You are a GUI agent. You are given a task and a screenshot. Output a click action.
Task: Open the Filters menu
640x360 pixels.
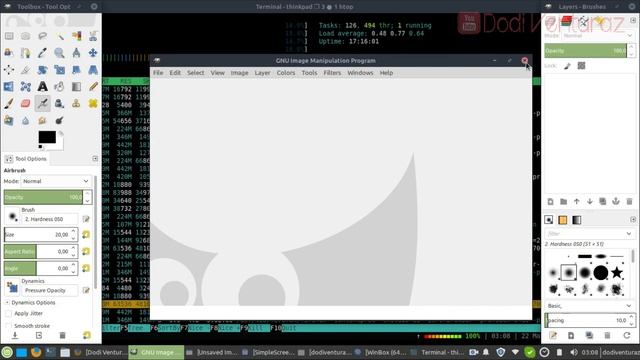[332, 73]
